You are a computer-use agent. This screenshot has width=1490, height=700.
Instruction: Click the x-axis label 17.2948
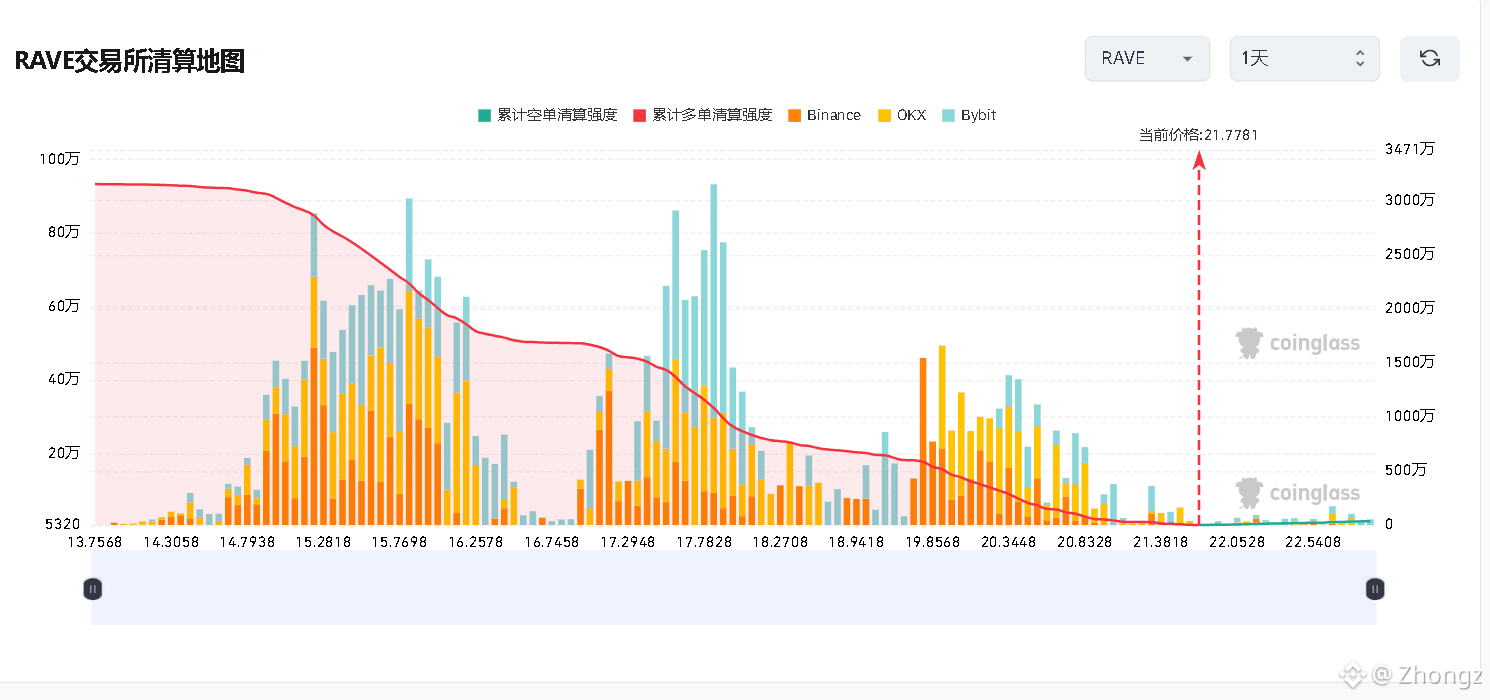pyautogui.click(x=628, y=542)
